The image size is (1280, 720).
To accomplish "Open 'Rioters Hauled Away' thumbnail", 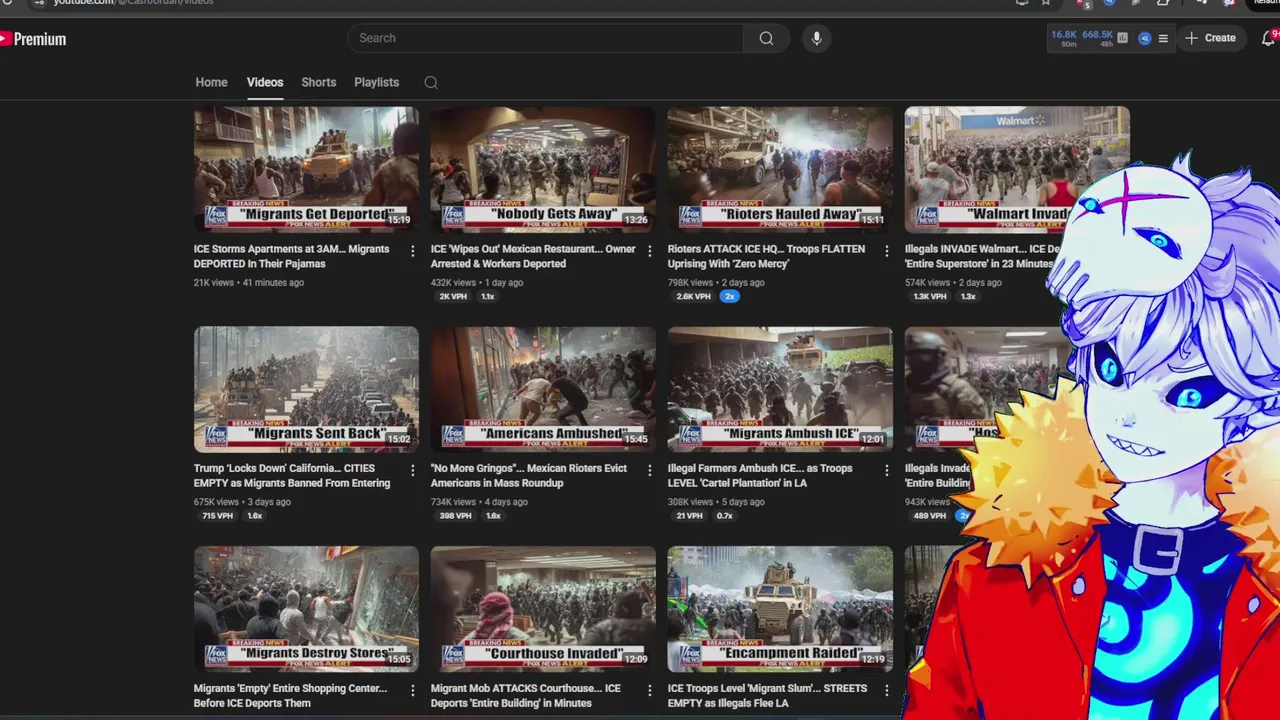I will (x=780, y=169).
